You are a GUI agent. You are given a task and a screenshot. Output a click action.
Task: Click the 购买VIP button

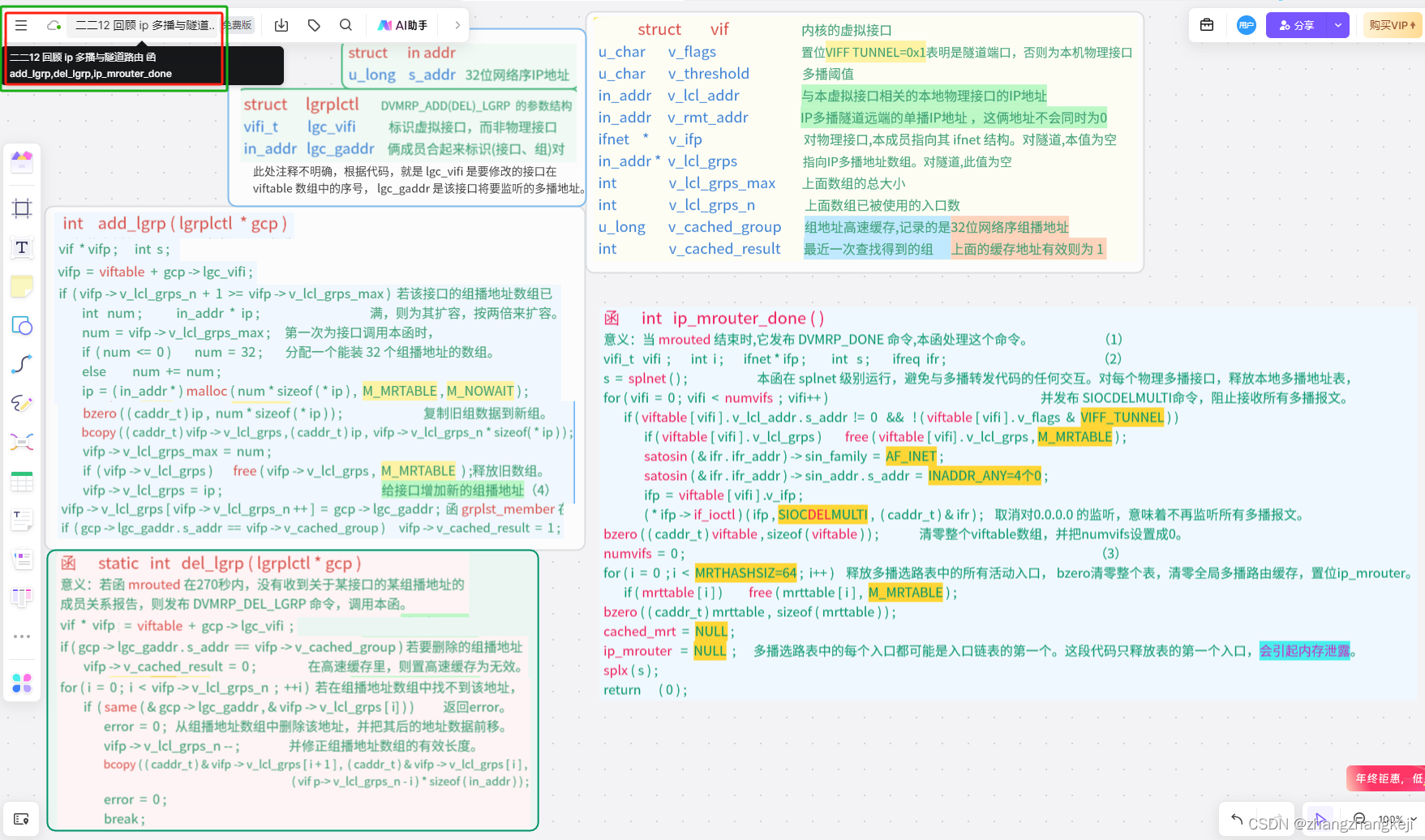coord(1393,25)
